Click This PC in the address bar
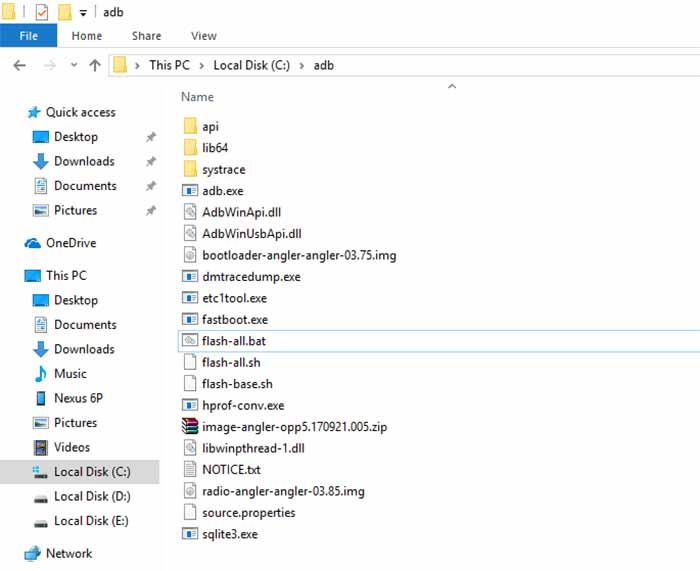Viewport: 700px width, 571px height. (x=169, y=65)
